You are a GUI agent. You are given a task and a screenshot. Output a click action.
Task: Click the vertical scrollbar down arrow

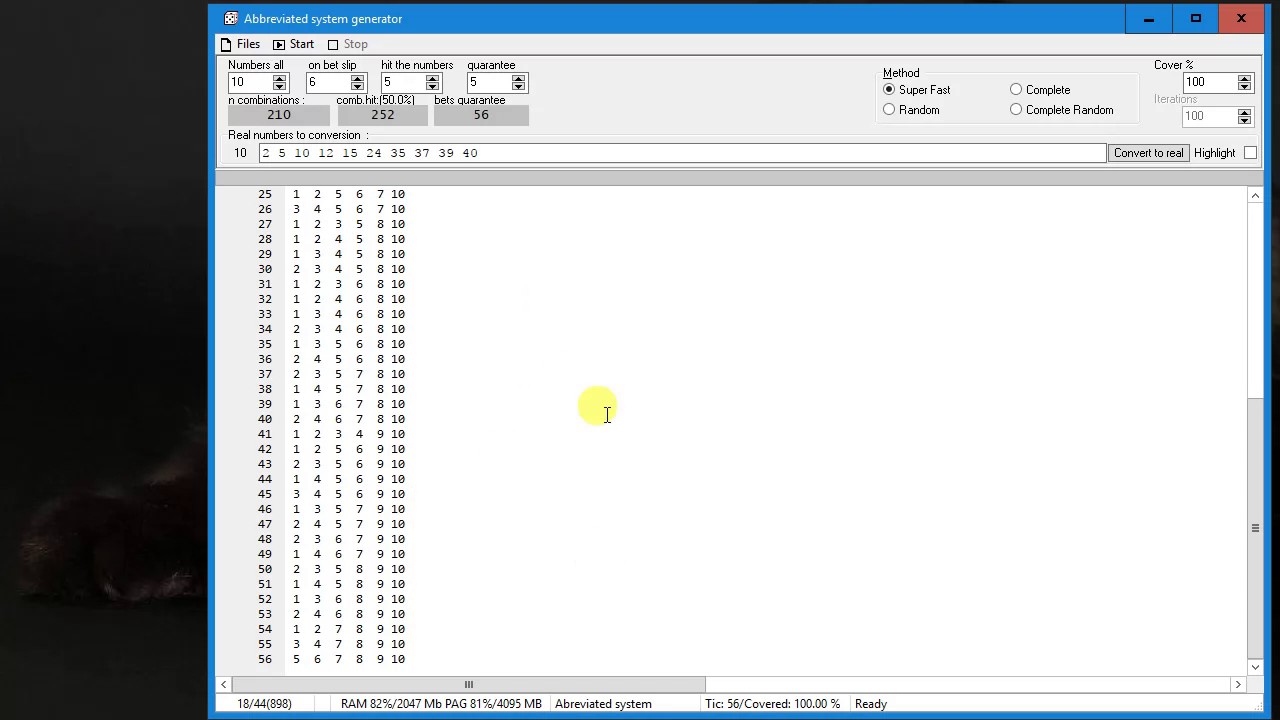pyautogui.click(x=1255, y=667)
